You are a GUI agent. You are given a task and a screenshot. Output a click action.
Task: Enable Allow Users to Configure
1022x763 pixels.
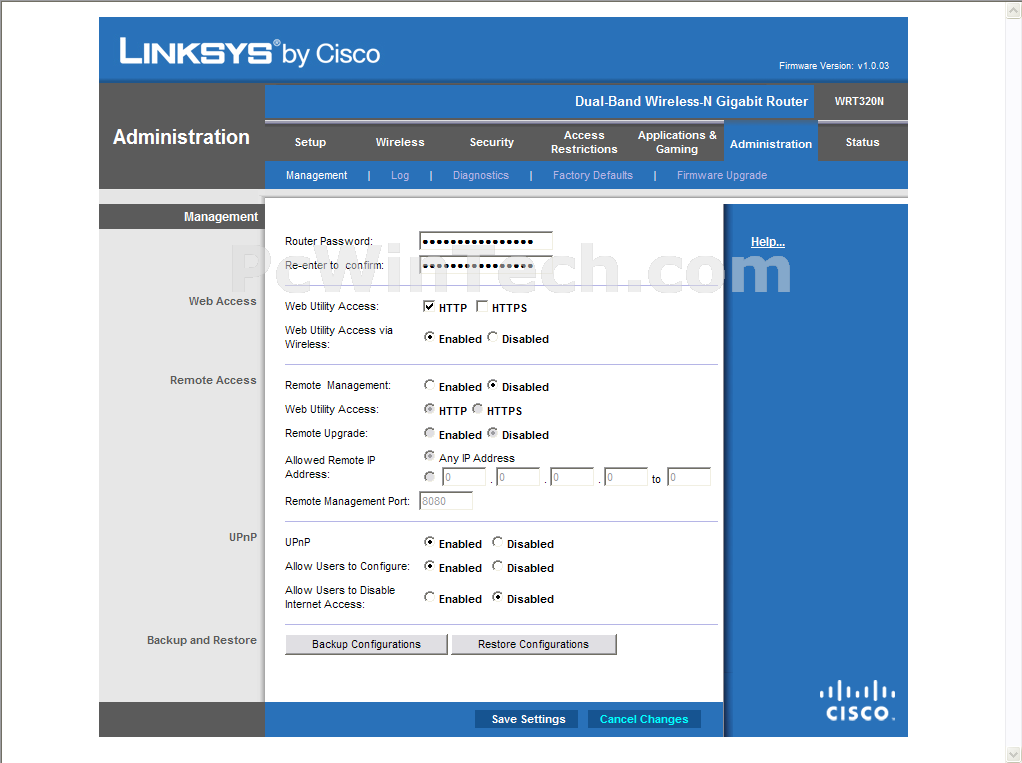(x=429, y=566)
